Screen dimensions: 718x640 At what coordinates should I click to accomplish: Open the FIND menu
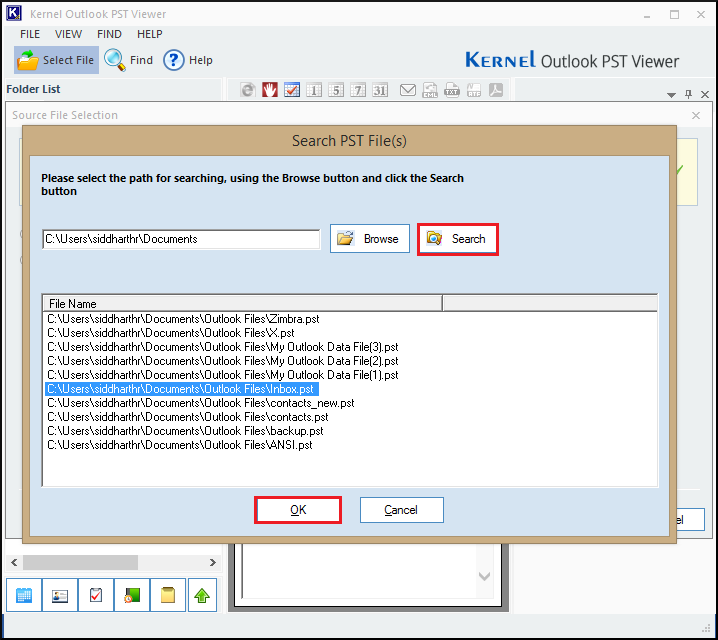pyautogui.click(x=109, y=34)
